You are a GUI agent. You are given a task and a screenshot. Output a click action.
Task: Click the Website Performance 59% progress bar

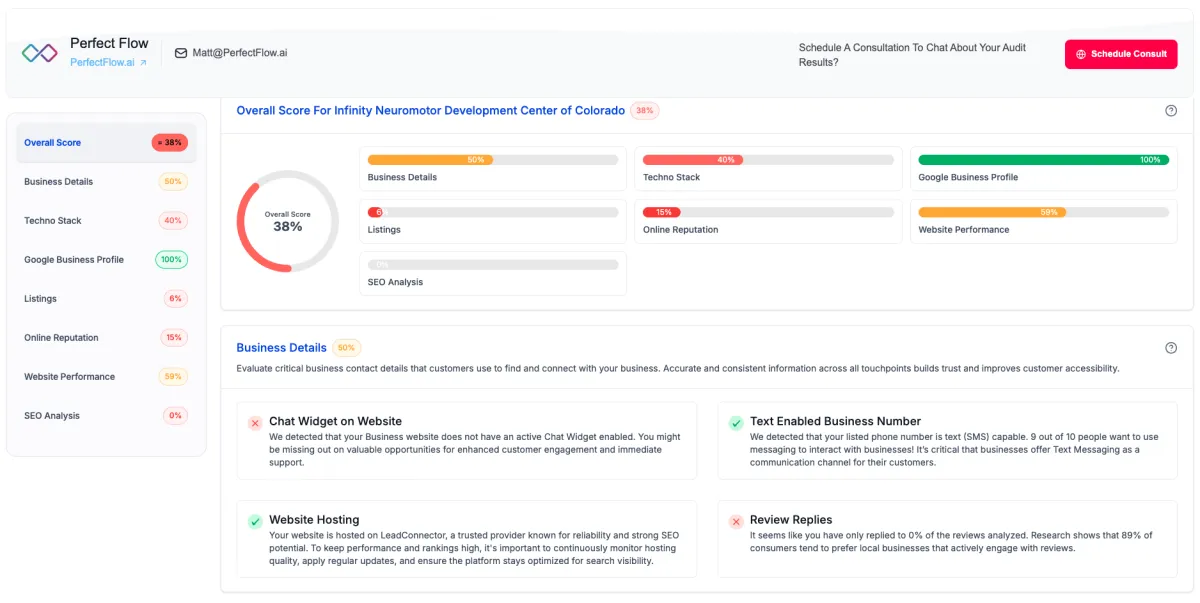1043,212
